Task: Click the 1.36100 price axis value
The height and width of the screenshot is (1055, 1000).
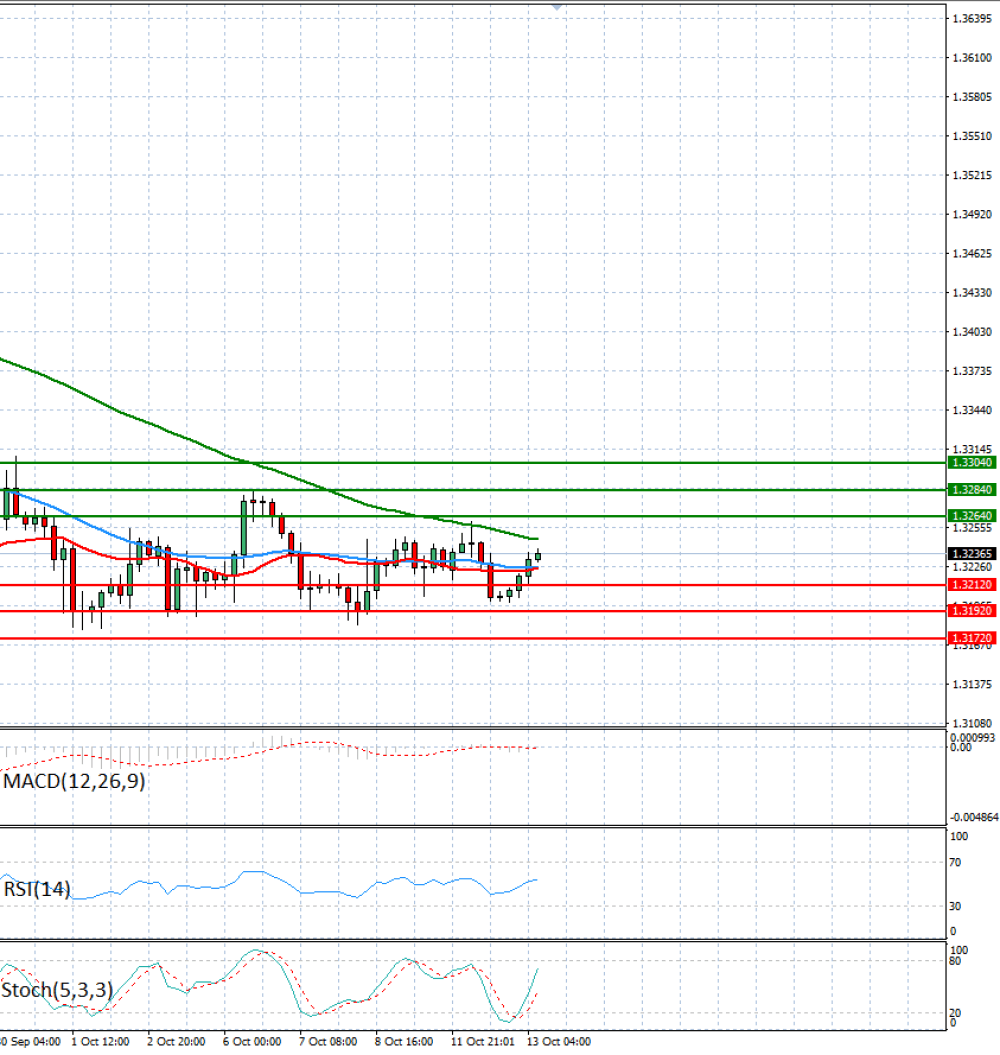Action: click(x=972, y=58)
